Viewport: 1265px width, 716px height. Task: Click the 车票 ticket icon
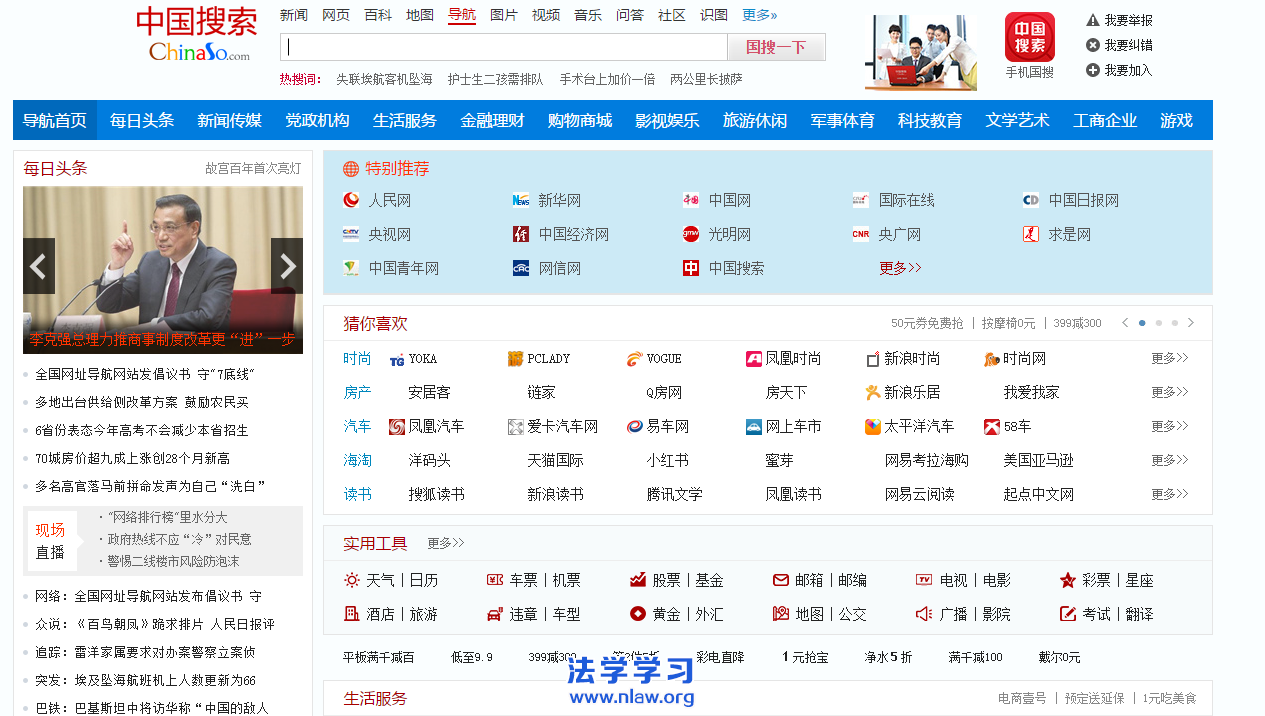[x=495, y=580]
